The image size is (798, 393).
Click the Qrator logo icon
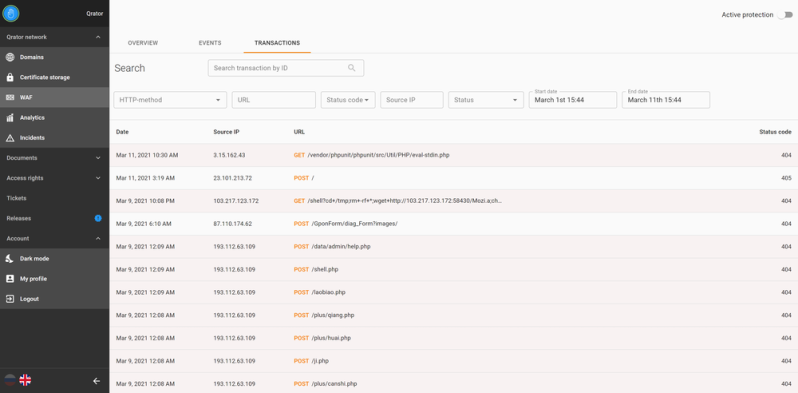[11, 13]
